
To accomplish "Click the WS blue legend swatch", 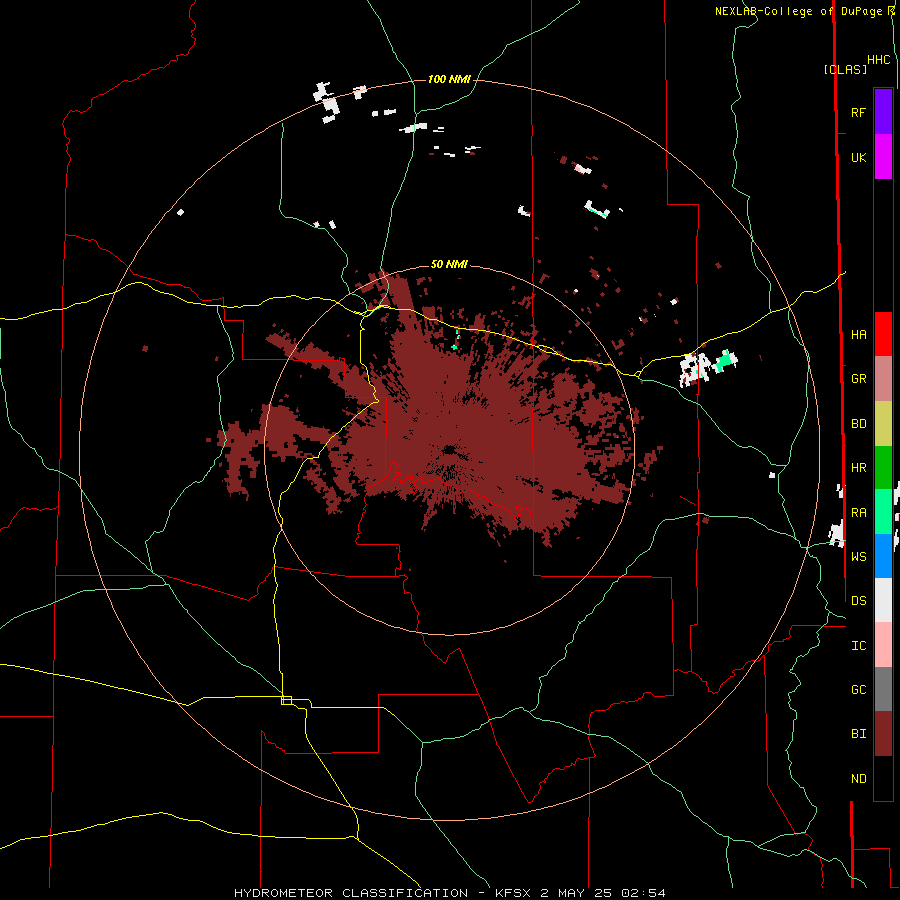I will 883,556.
